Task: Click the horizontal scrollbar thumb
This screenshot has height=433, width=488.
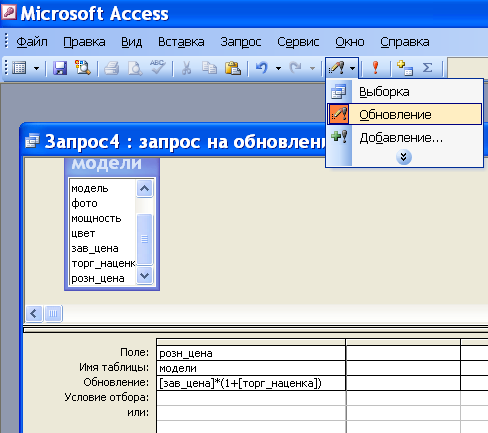Action: point(53,313)
